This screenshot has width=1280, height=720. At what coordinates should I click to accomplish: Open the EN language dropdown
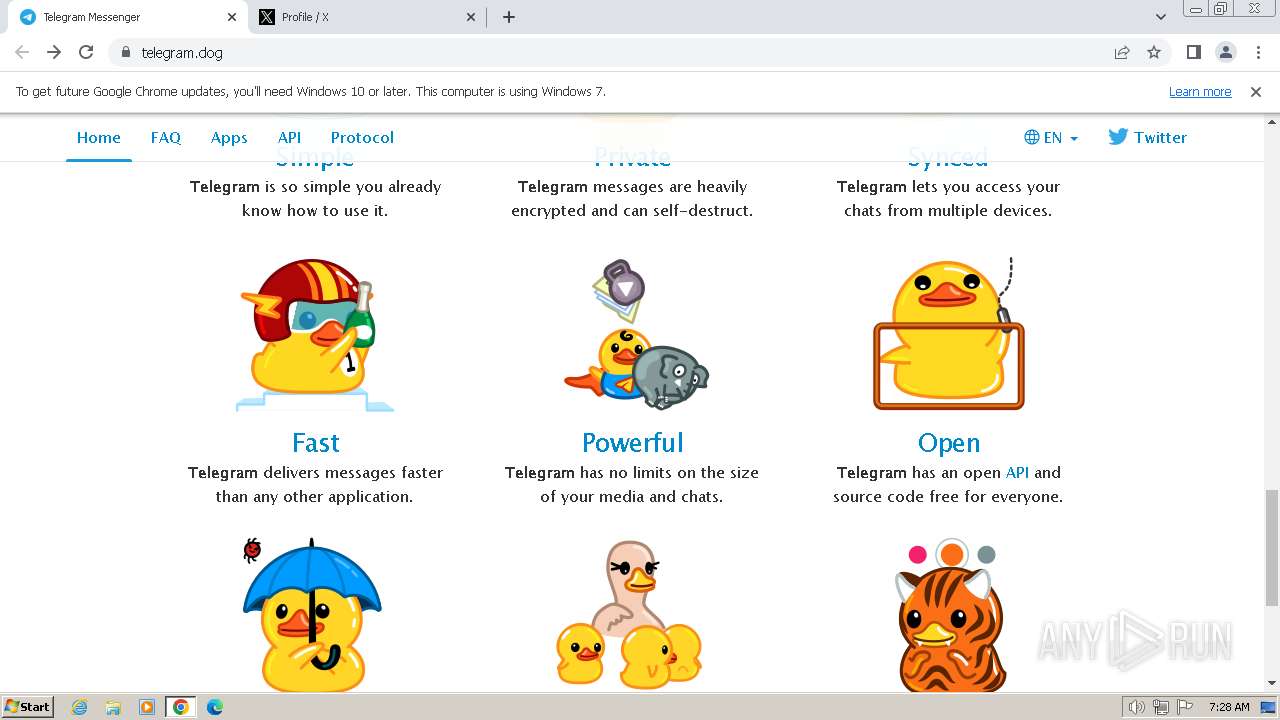(1051, 138)
